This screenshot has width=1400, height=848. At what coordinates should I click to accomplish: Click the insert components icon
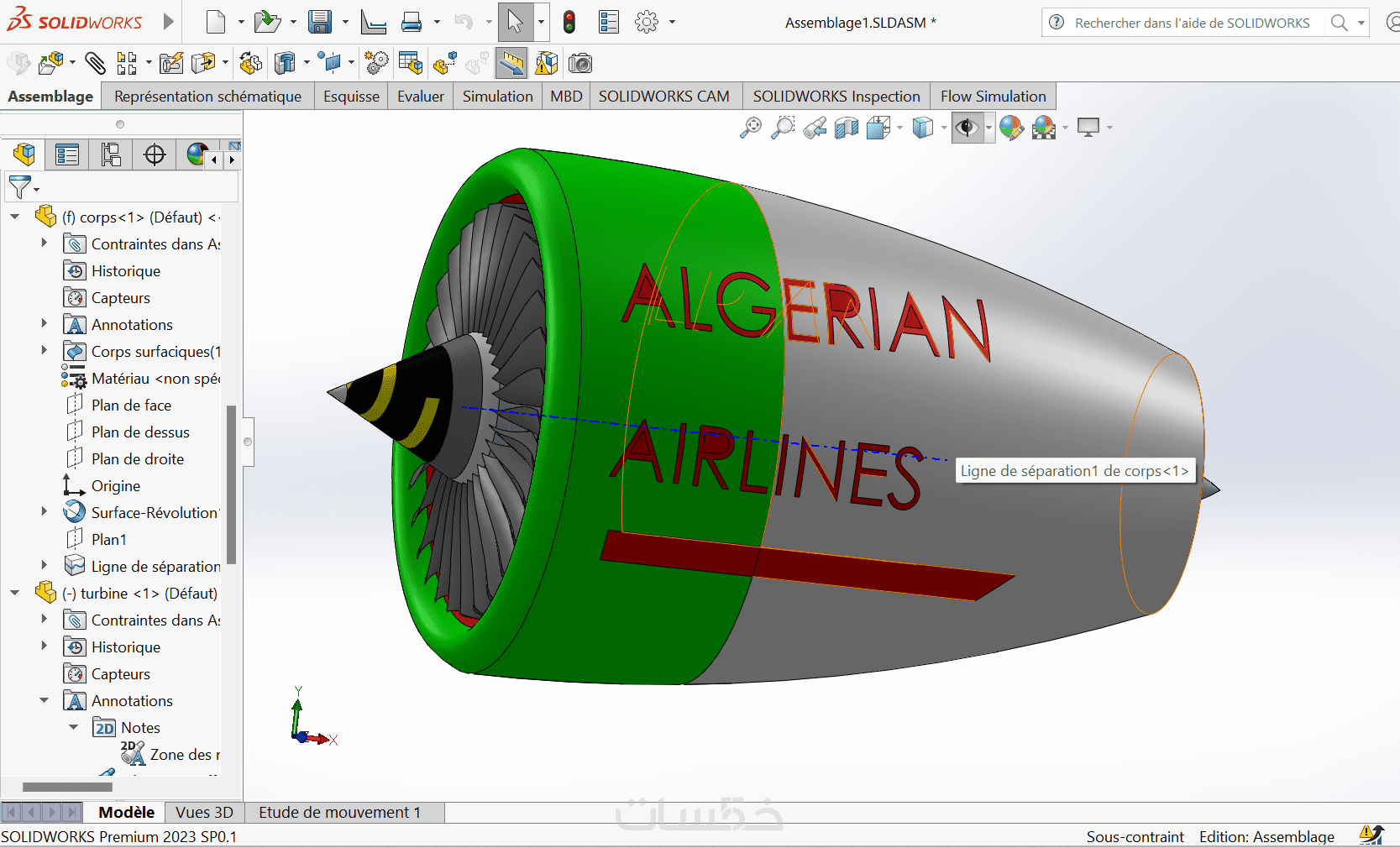[x=51, y=63]
